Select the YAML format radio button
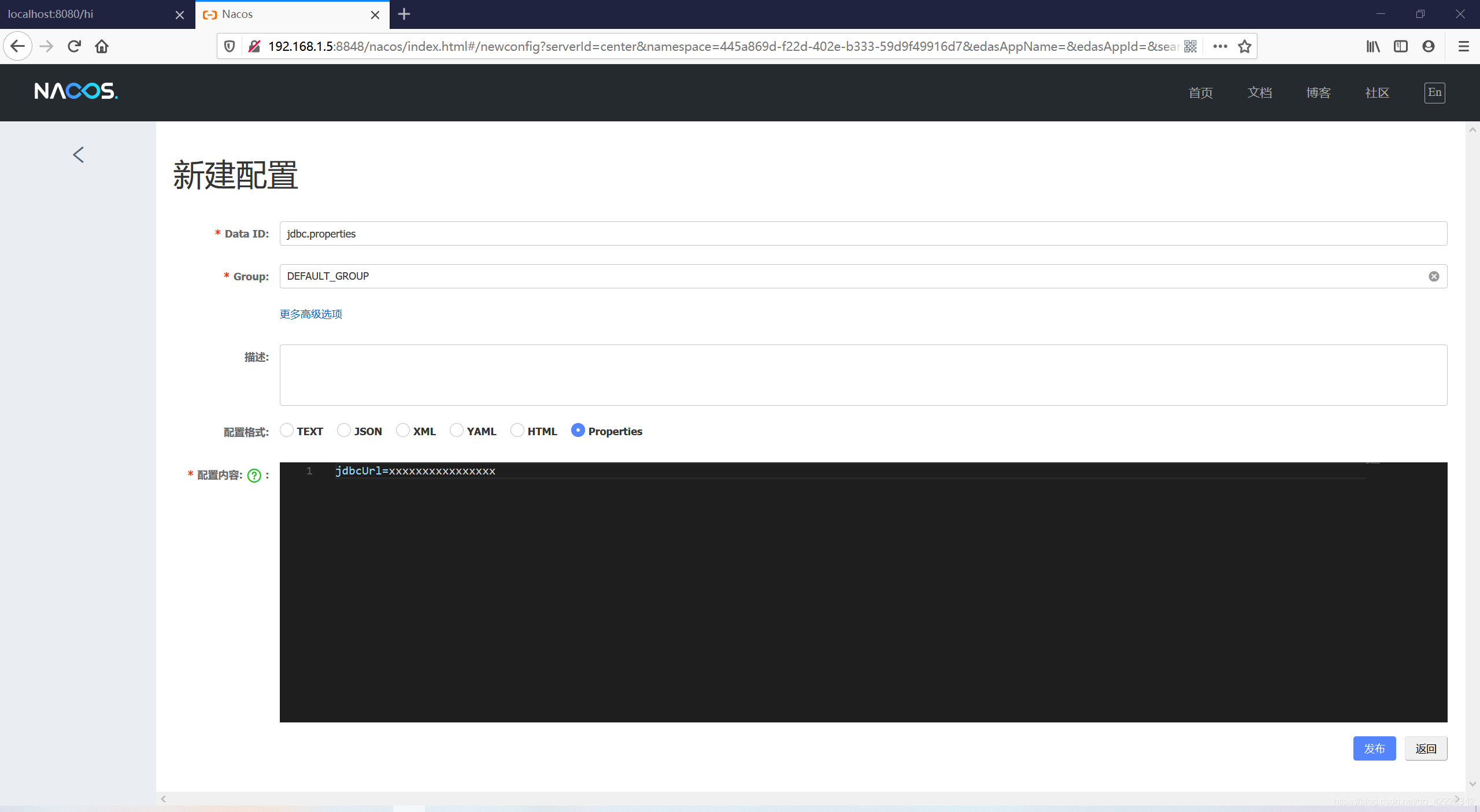Viewport: 1480px width, 812px height. click(x=457, y=431)
